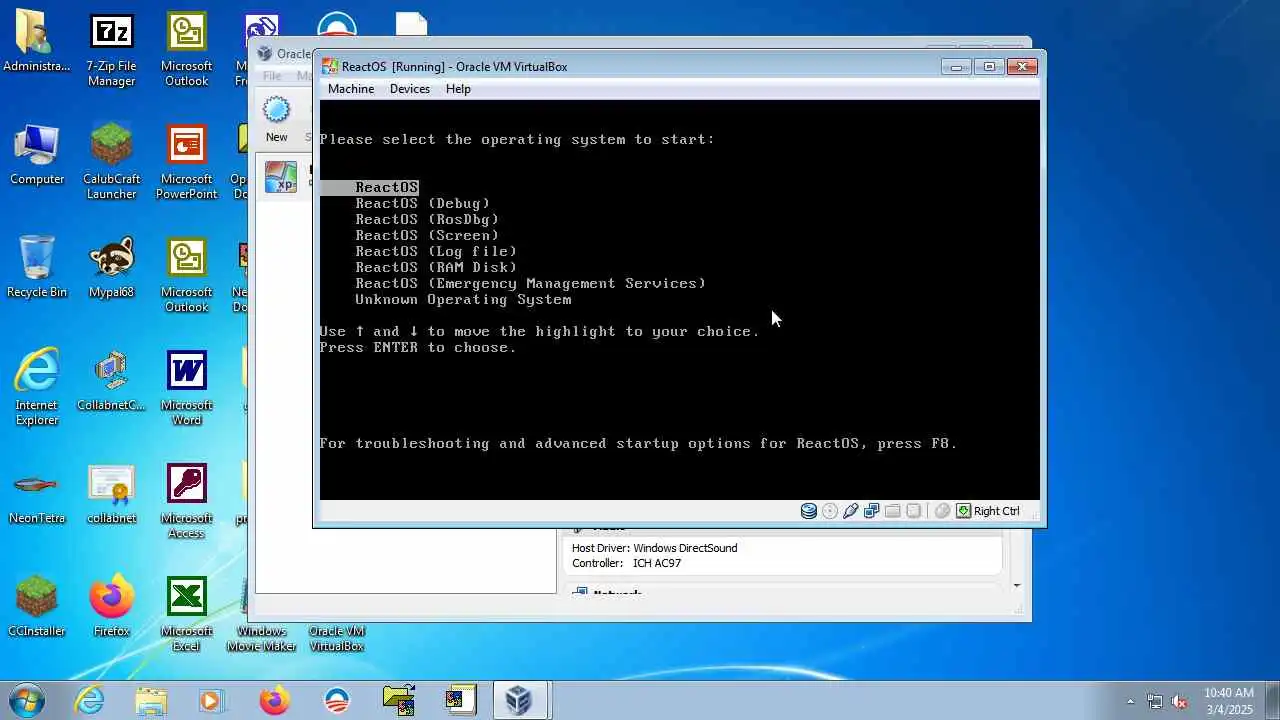Open the Machine menu in the VM window
Screen dimensions: 1280x720
point(351,89)
